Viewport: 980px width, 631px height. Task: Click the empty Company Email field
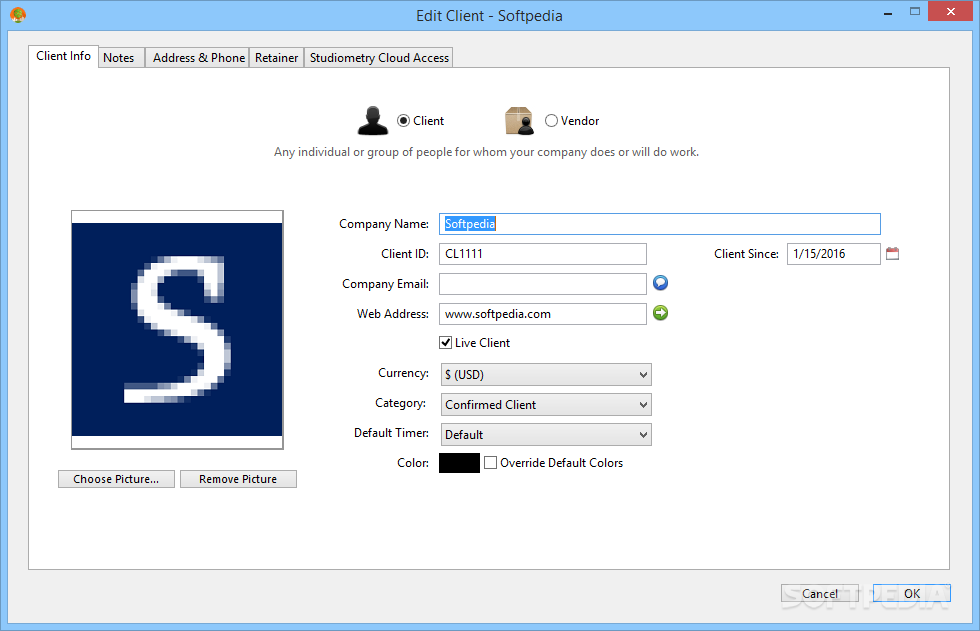(542, 284)
